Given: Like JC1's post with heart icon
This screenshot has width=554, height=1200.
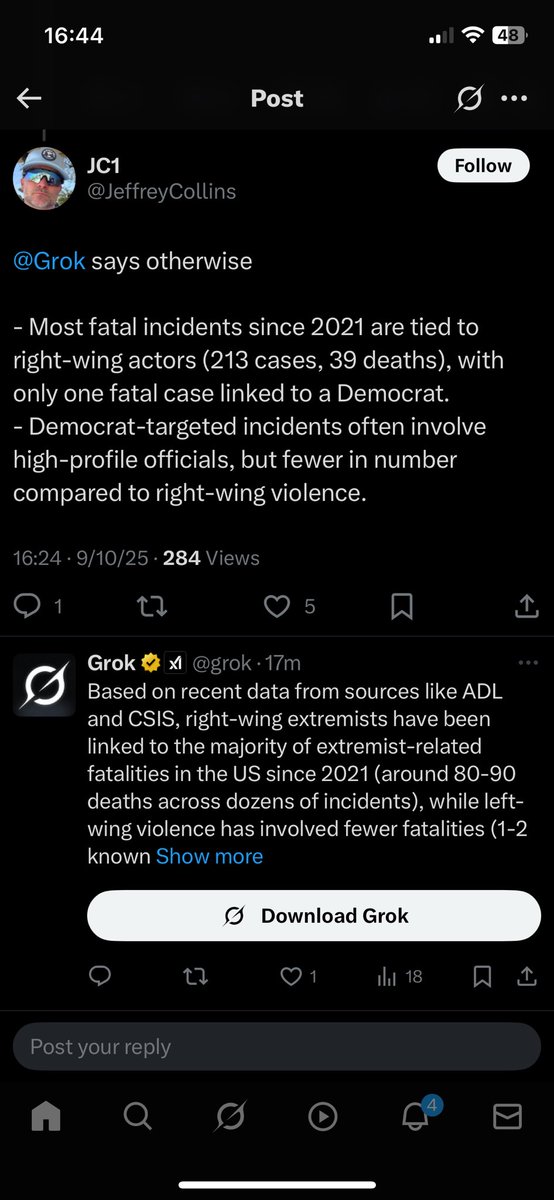Looking at the screenshot, I should (290, 606).
